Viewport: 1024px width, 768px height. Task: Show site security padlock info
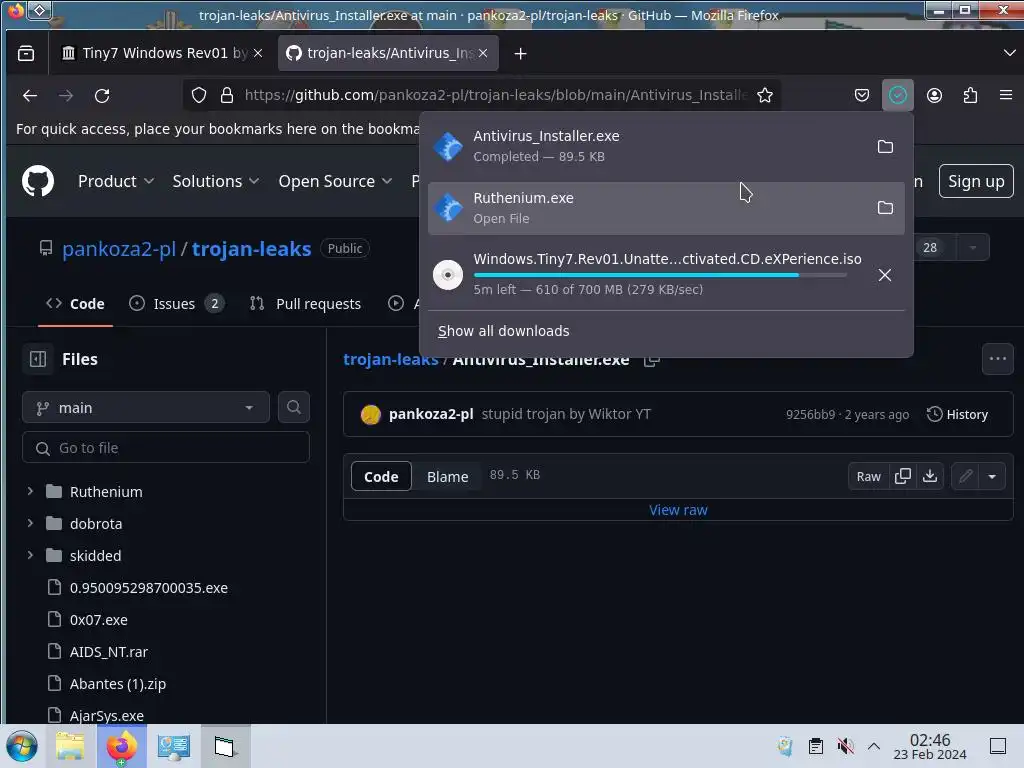pos(227,95)
